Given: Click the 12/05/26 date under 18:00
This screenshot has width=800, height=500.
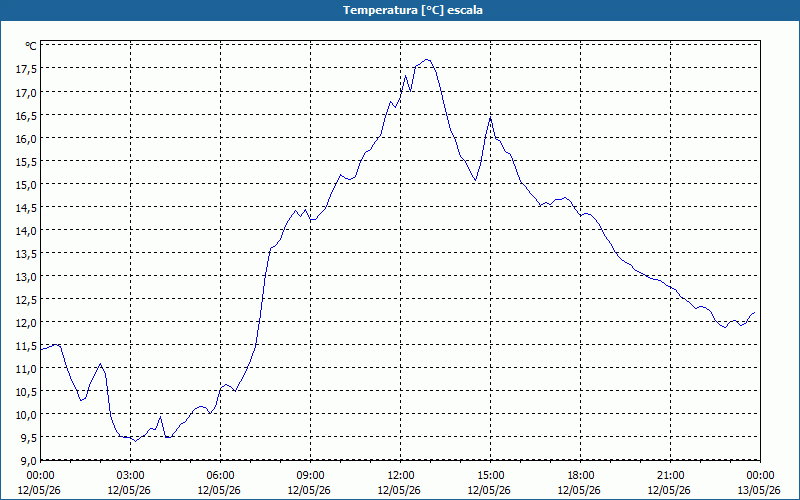Looking at the screenshot, I should [580, 490].
